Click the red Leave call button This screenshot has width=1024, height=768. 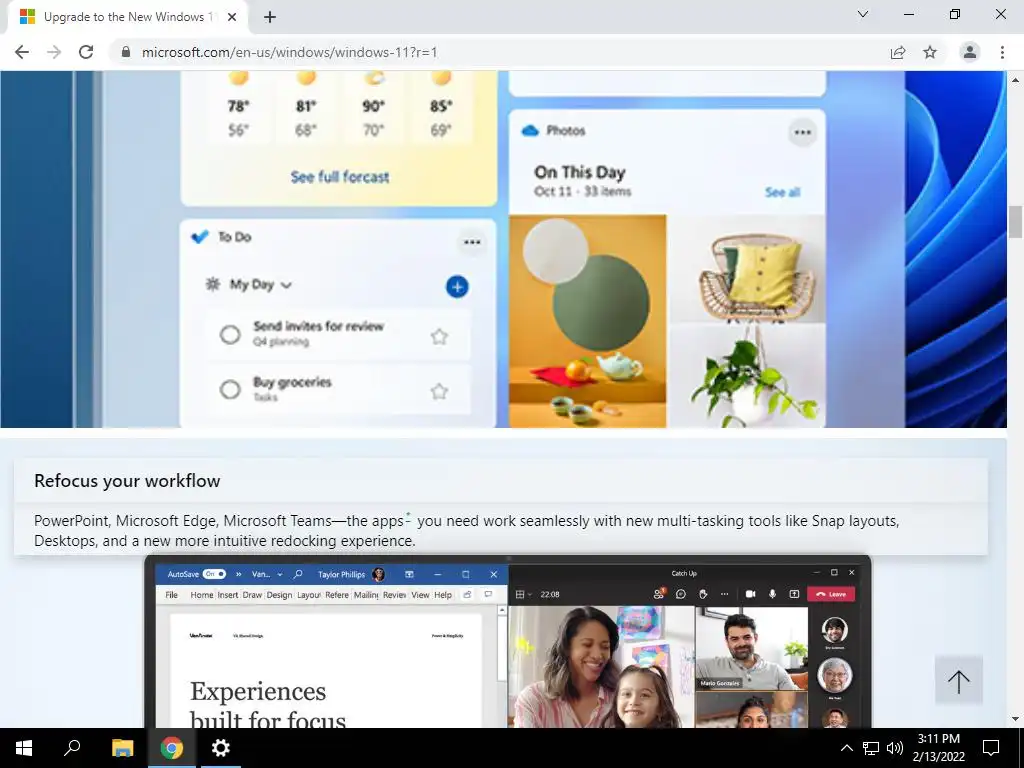831,594
